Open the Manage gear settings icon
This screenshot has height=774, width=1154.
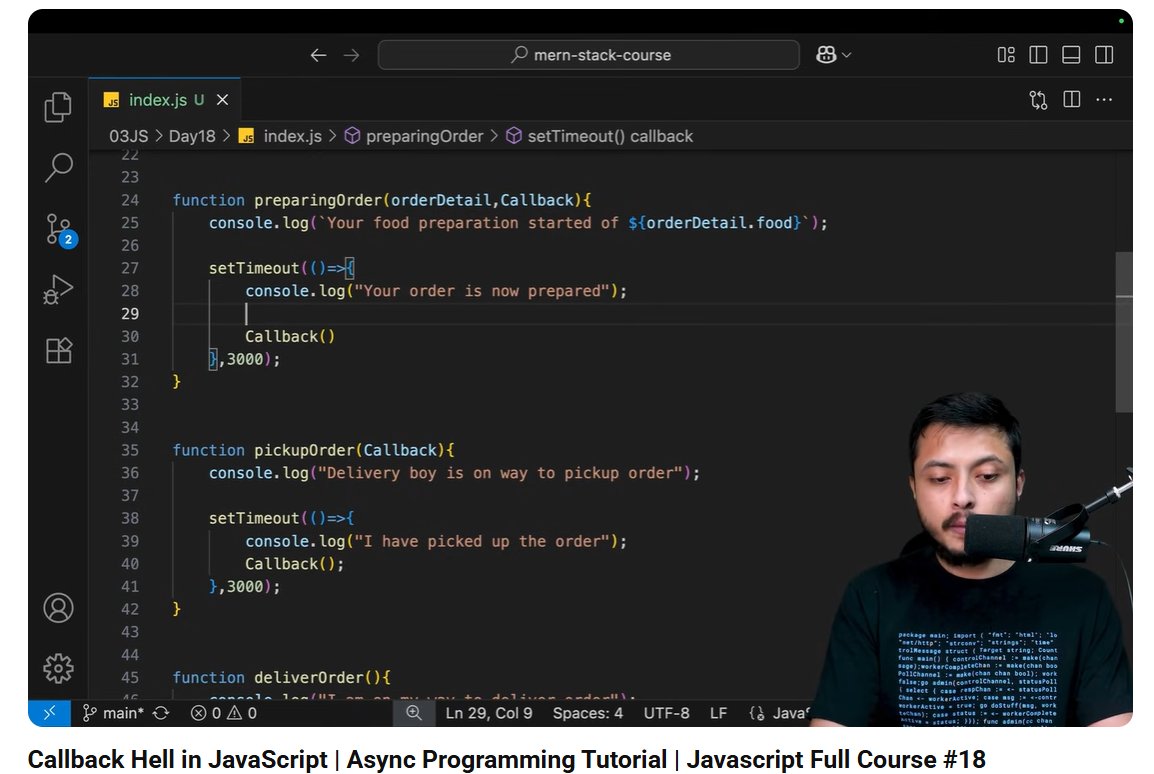click(x=58, y=668)
